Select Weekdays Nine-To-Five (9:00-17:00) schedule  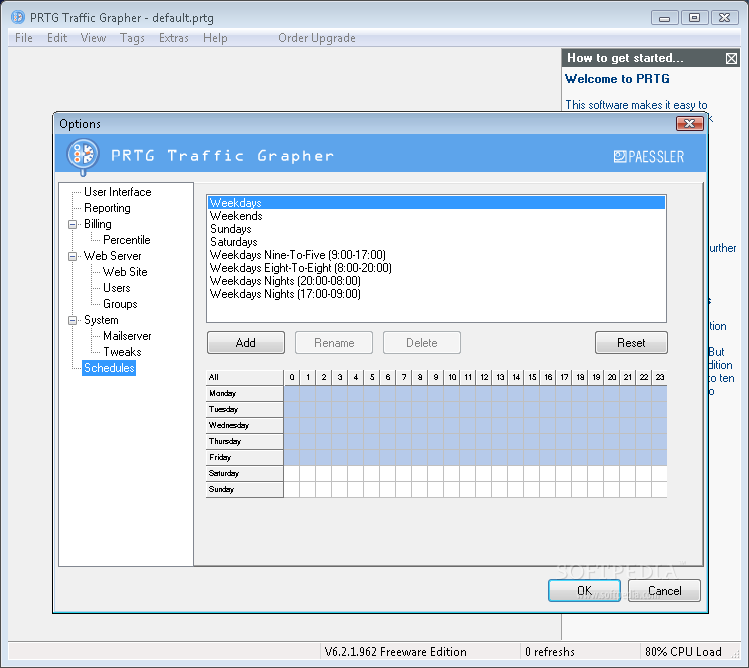click(x=437, y=255)
